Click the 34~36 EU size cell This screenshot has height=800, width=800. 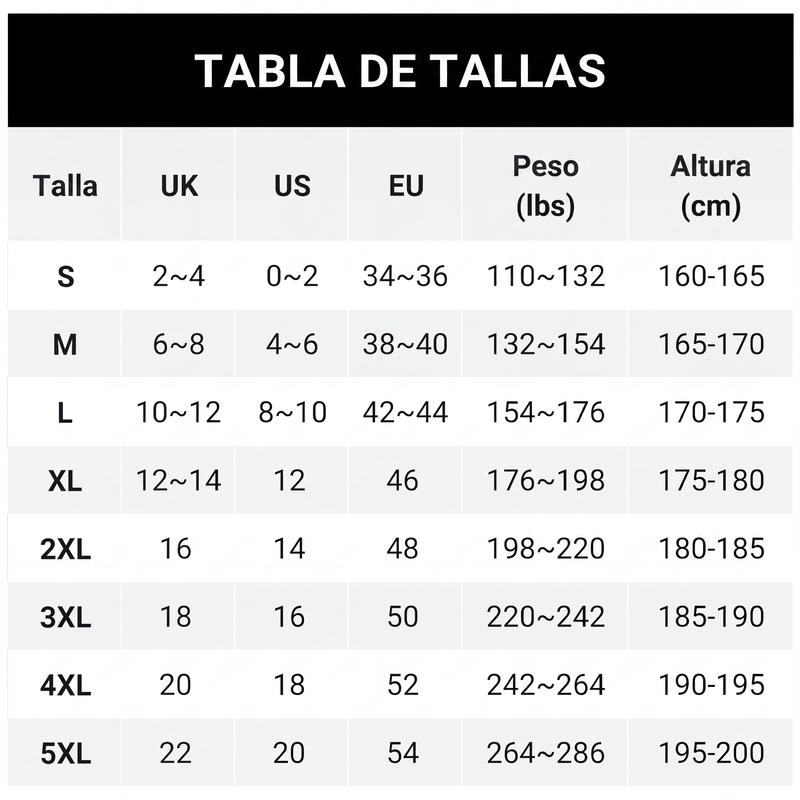(406, 276)
